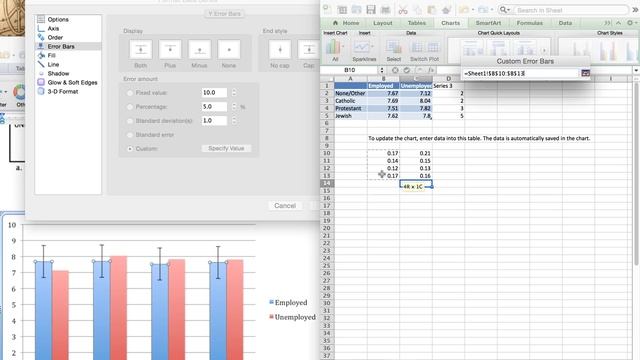640x360 pixels.
Task: Switch to the Formulas ribbon tab
Action: coord(530,23)
